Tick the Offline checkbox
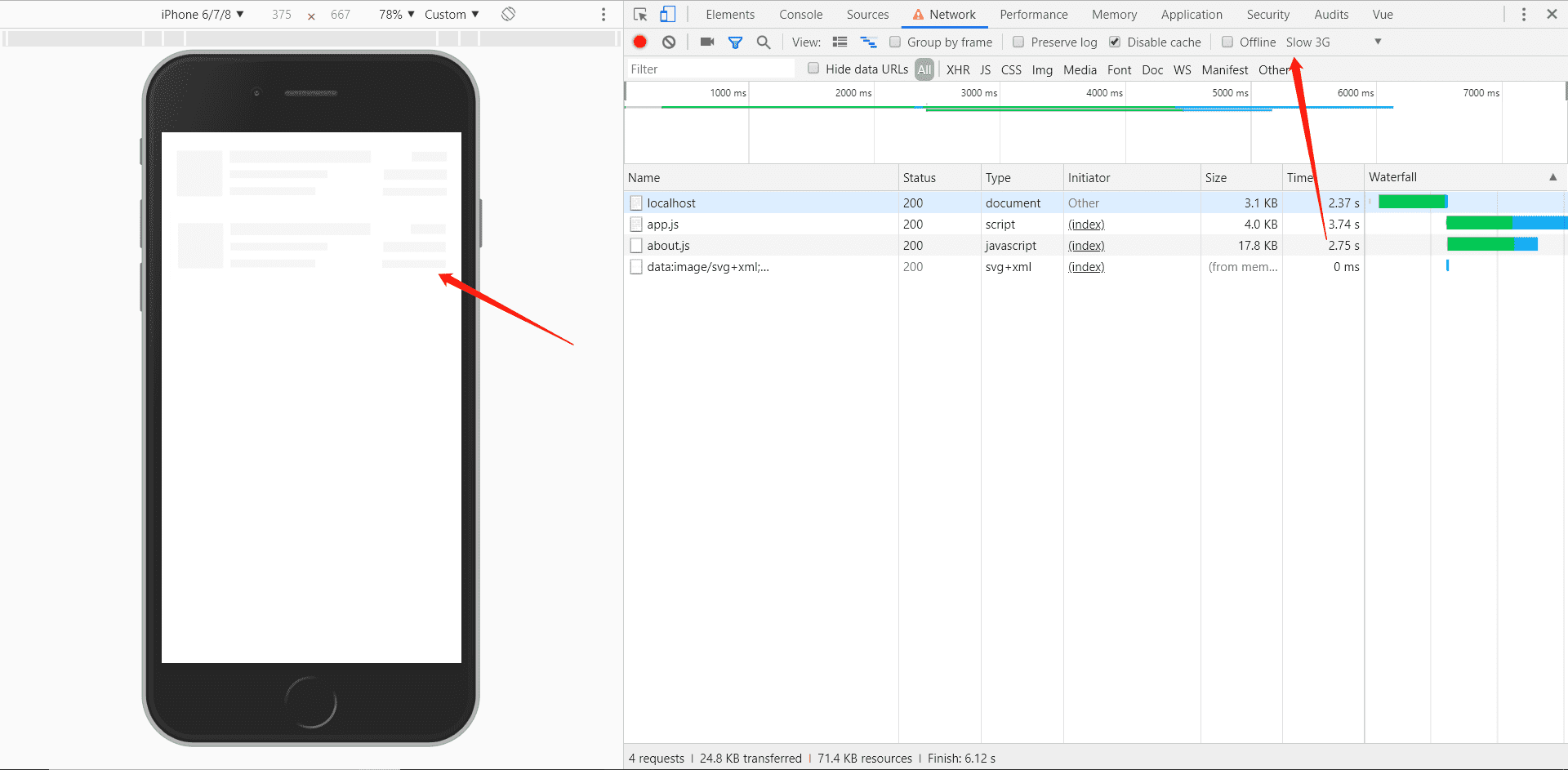Screen dimensions: 1568x770 pos(1227,42)
